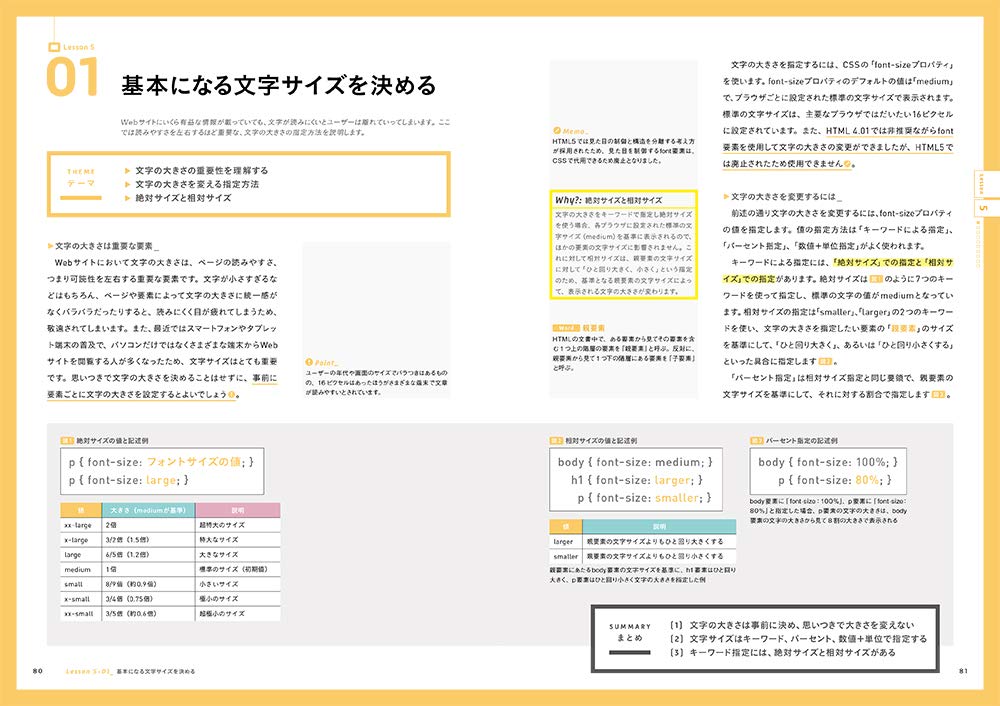Click the orange Point_ icon
The width and height of the screenshot is (1000, 706).
click(309, 362)
